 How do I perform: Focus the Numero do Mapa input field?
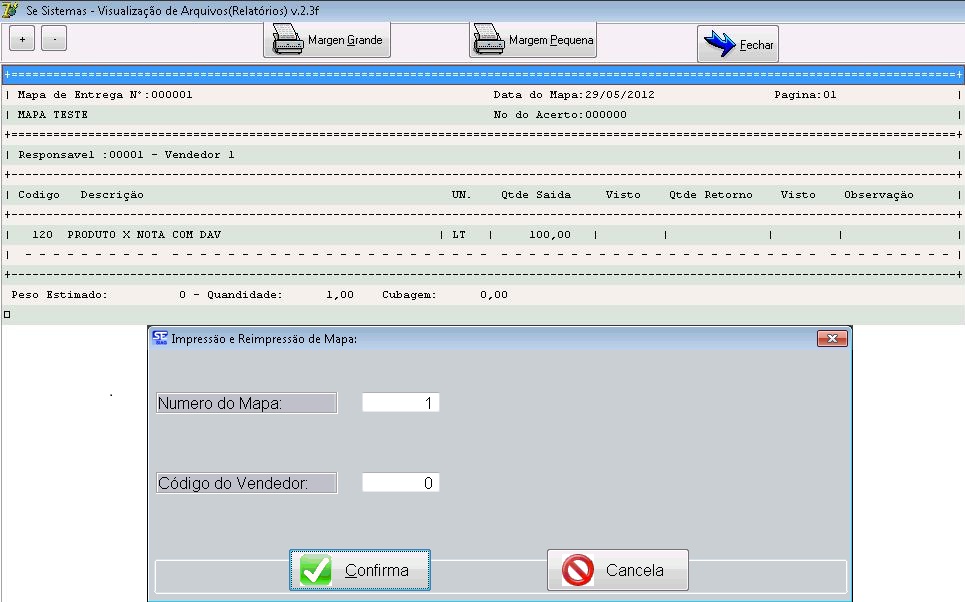(400, 403)
